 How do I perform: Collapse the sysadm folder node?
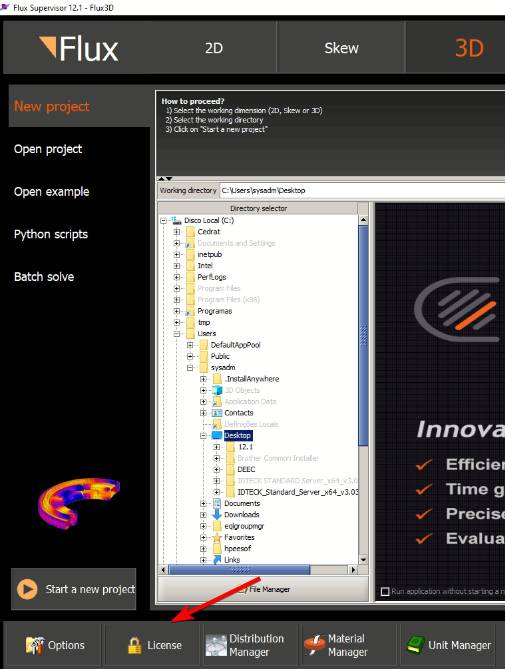coord(190,367)
